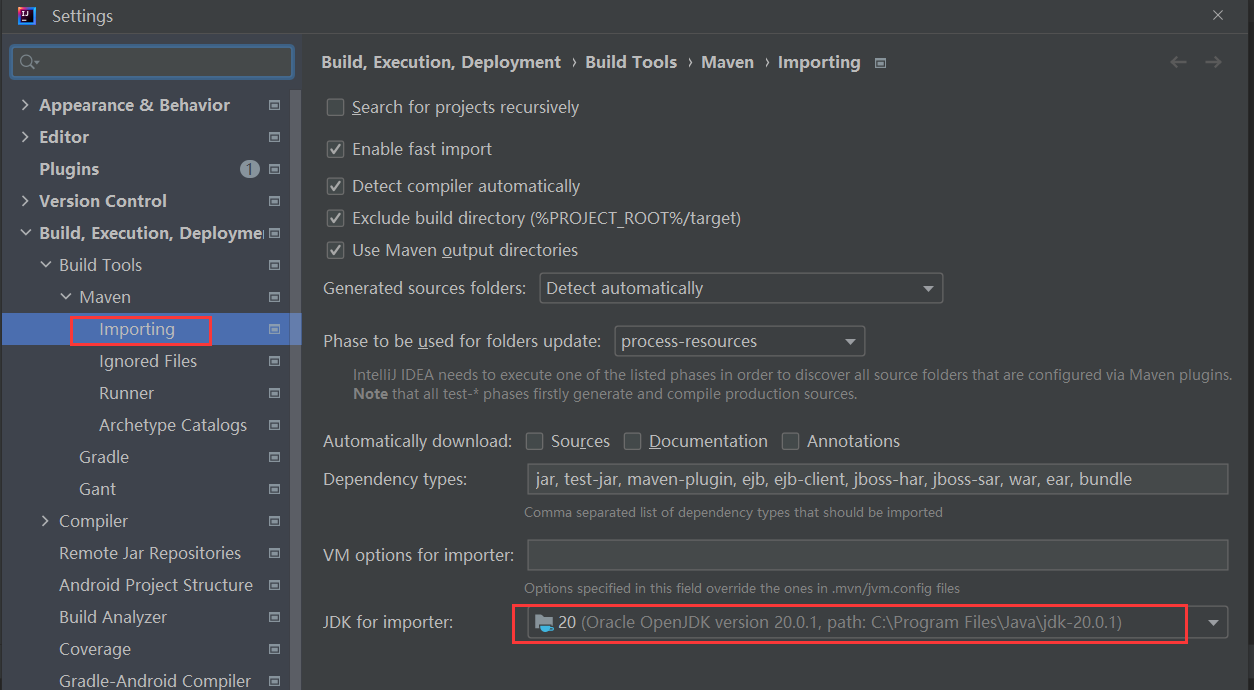This screenshot has height=690, width=1254.
Task: Click project-level icon beside Importing breadcrumb
Action: 880,63
